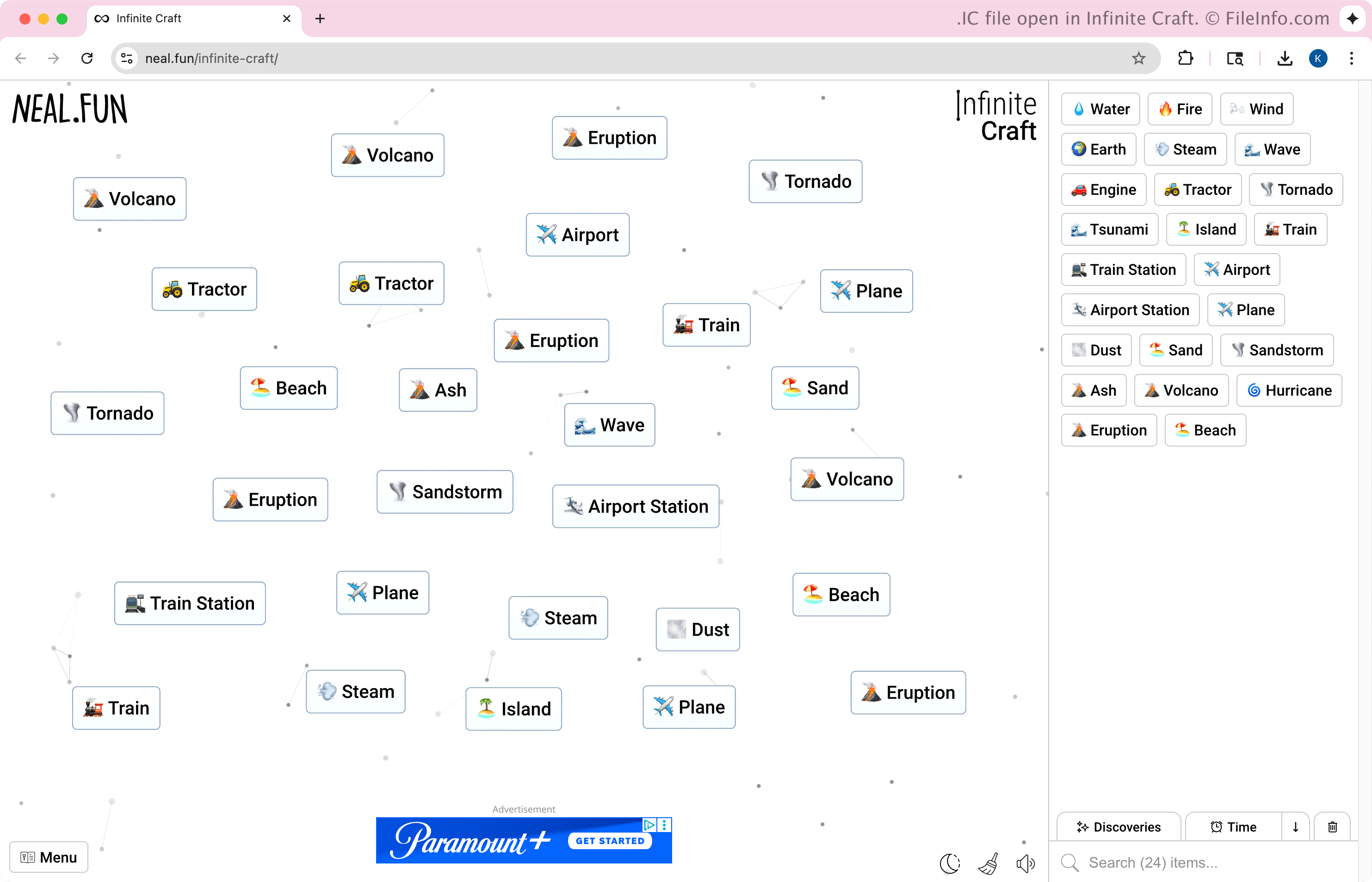Toggle dark mode with the moon icon
The width and height of the screenshot is (1372, 882).
[950, 863]
